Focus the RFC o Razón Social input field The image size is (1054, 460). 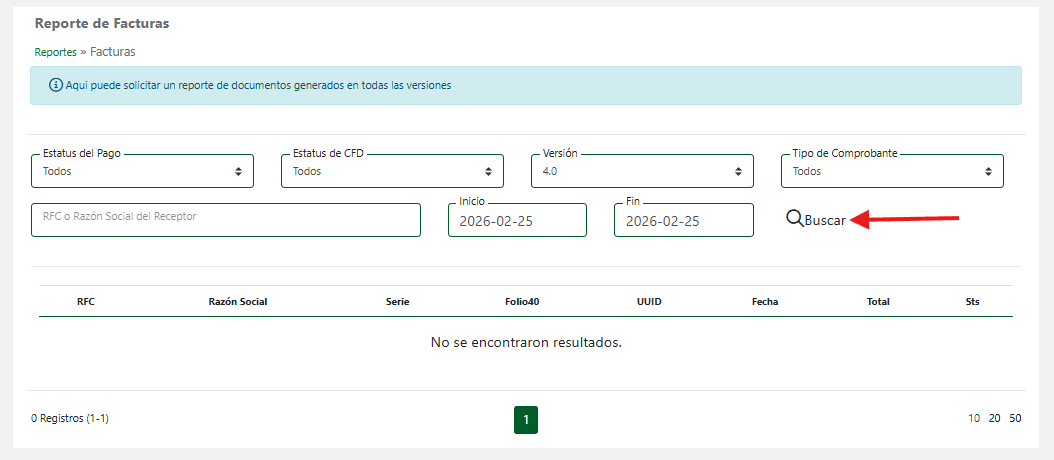[226, 220]
